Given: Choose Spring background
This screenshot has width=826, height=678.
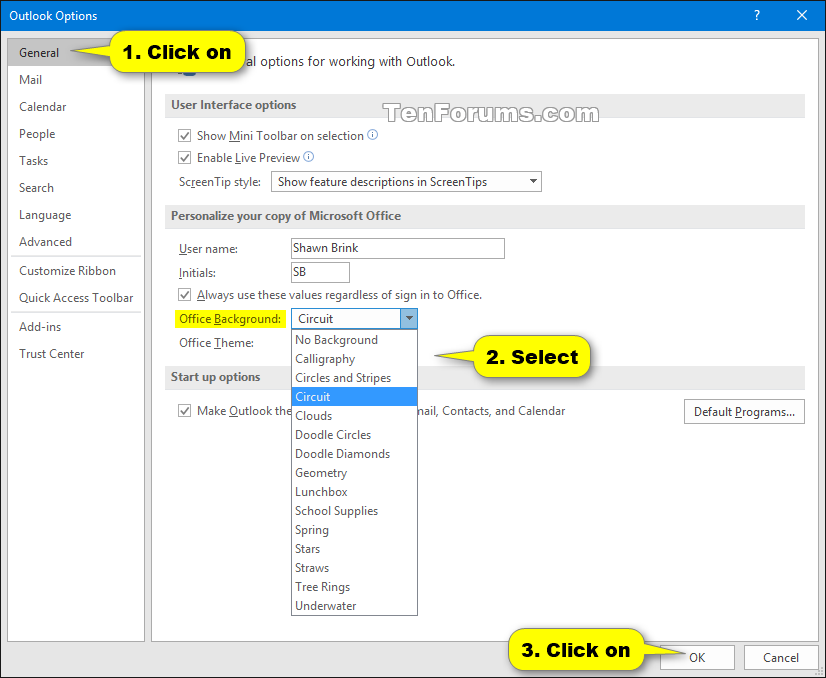Looking at the screenshot, I should [x=354, y=530].
